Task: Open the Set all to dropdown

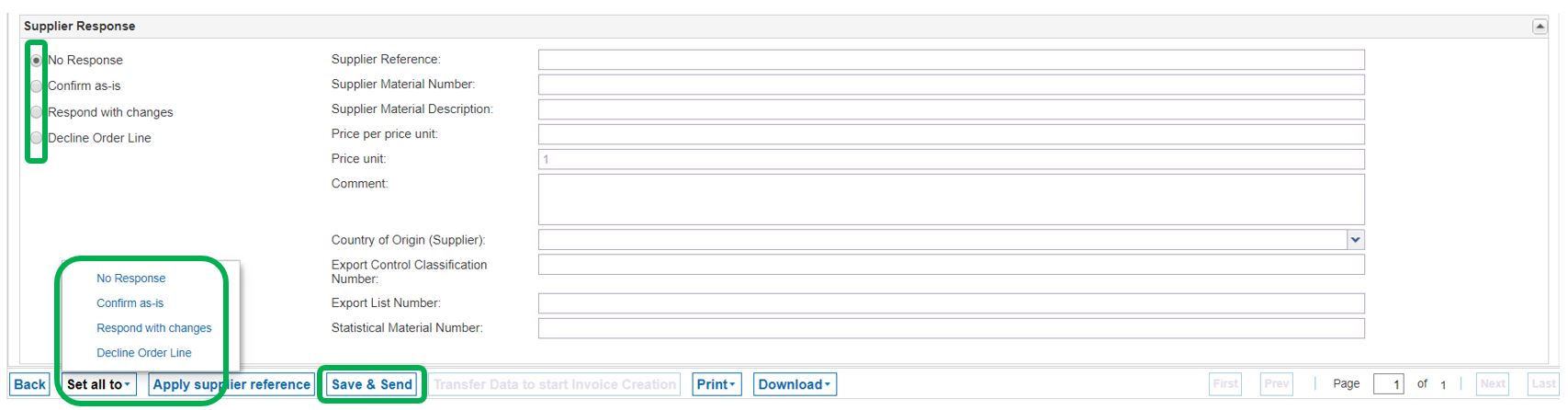Action: tap(98, 384)
